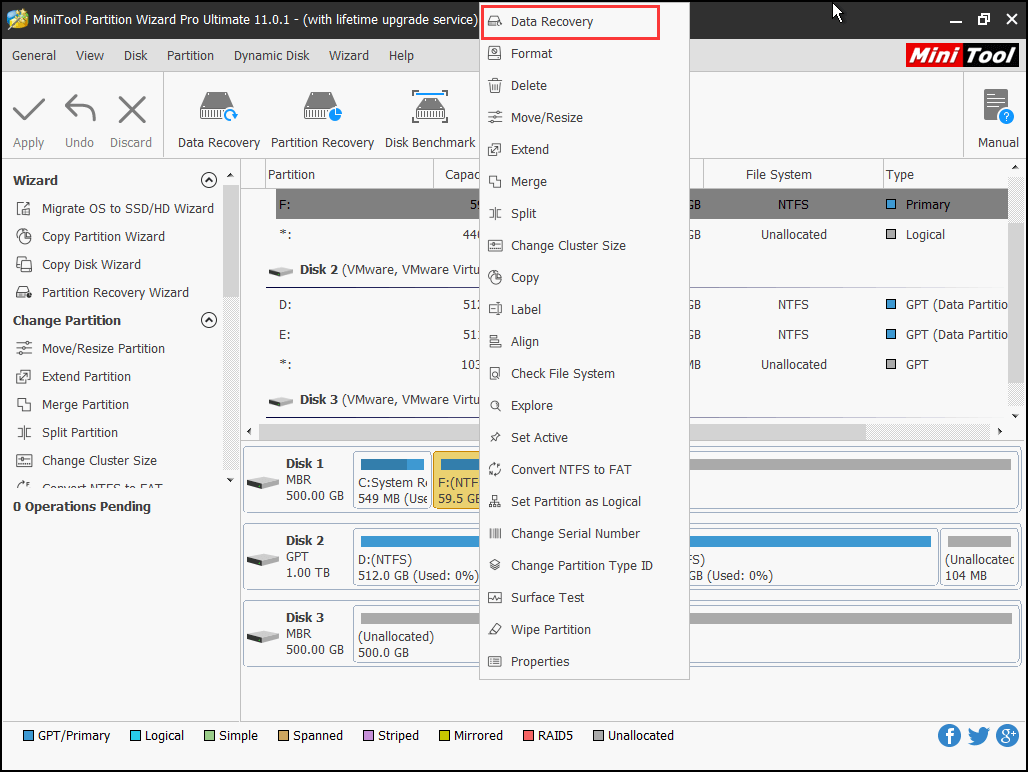Collapse the Wizard sidebar section

(x=208, y=180)
